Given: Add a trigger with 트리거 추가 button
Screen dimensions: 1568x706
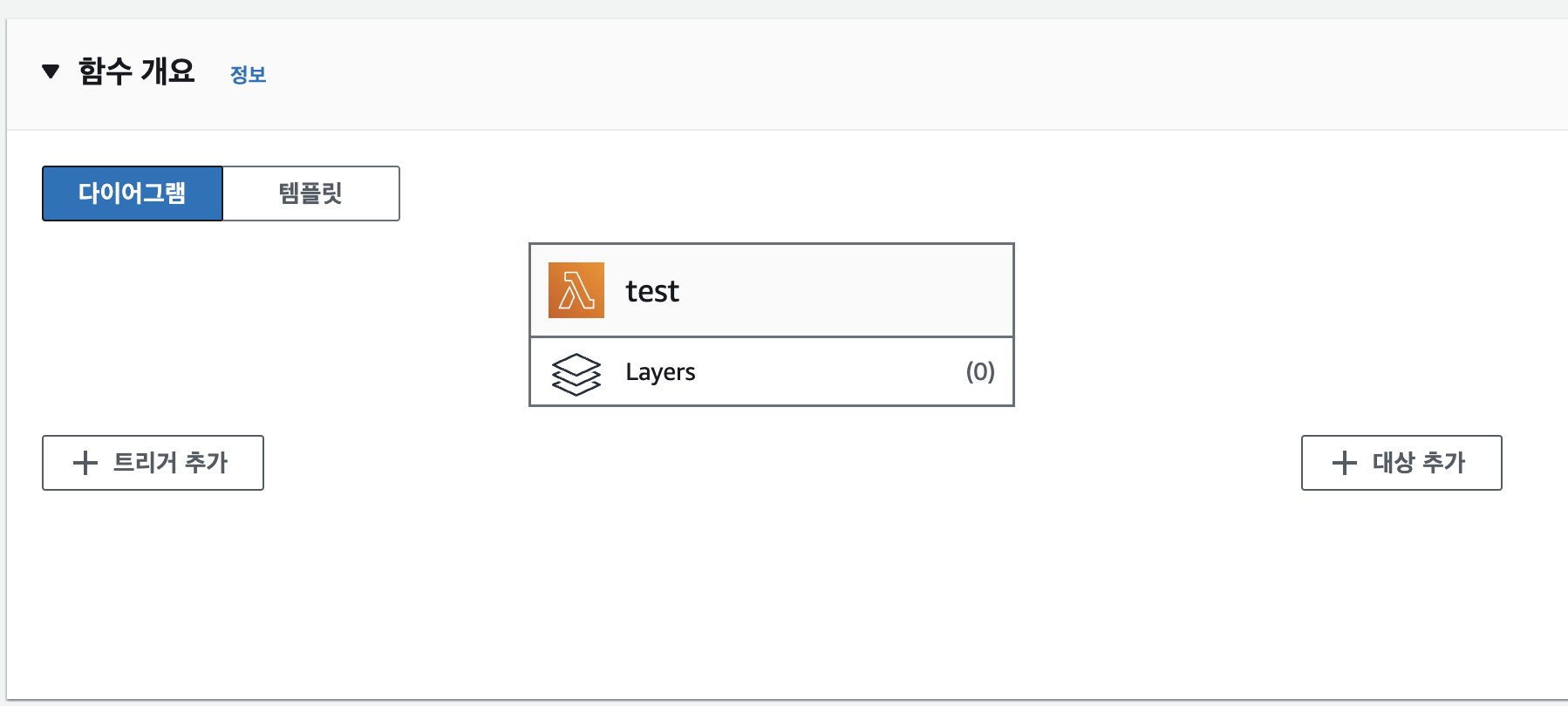Looking at the screenshot, I should [x=153, y=463].
